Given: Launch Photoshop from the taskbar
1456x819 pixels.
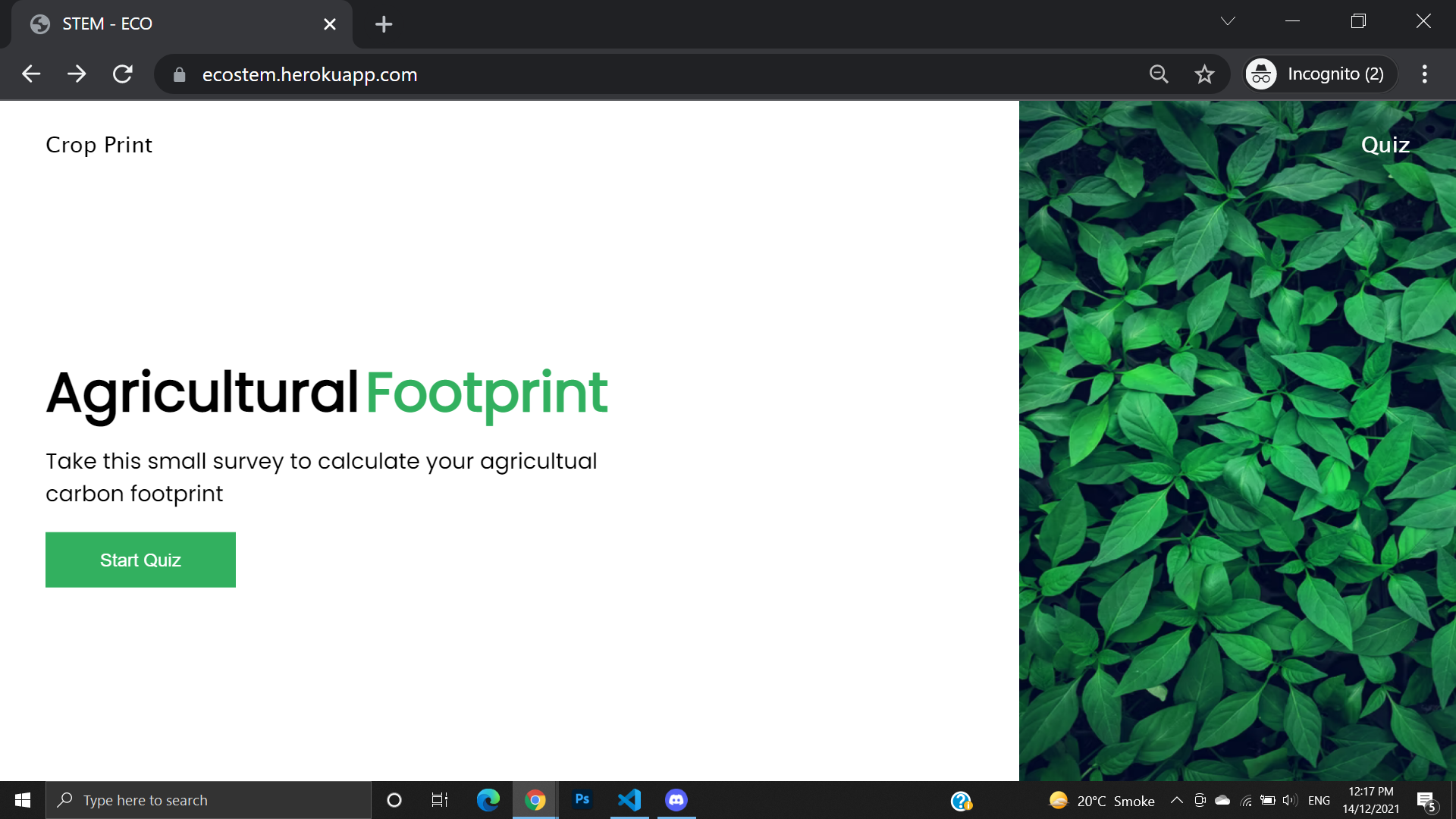Looking at the screenshot, I should pos(582,800).
